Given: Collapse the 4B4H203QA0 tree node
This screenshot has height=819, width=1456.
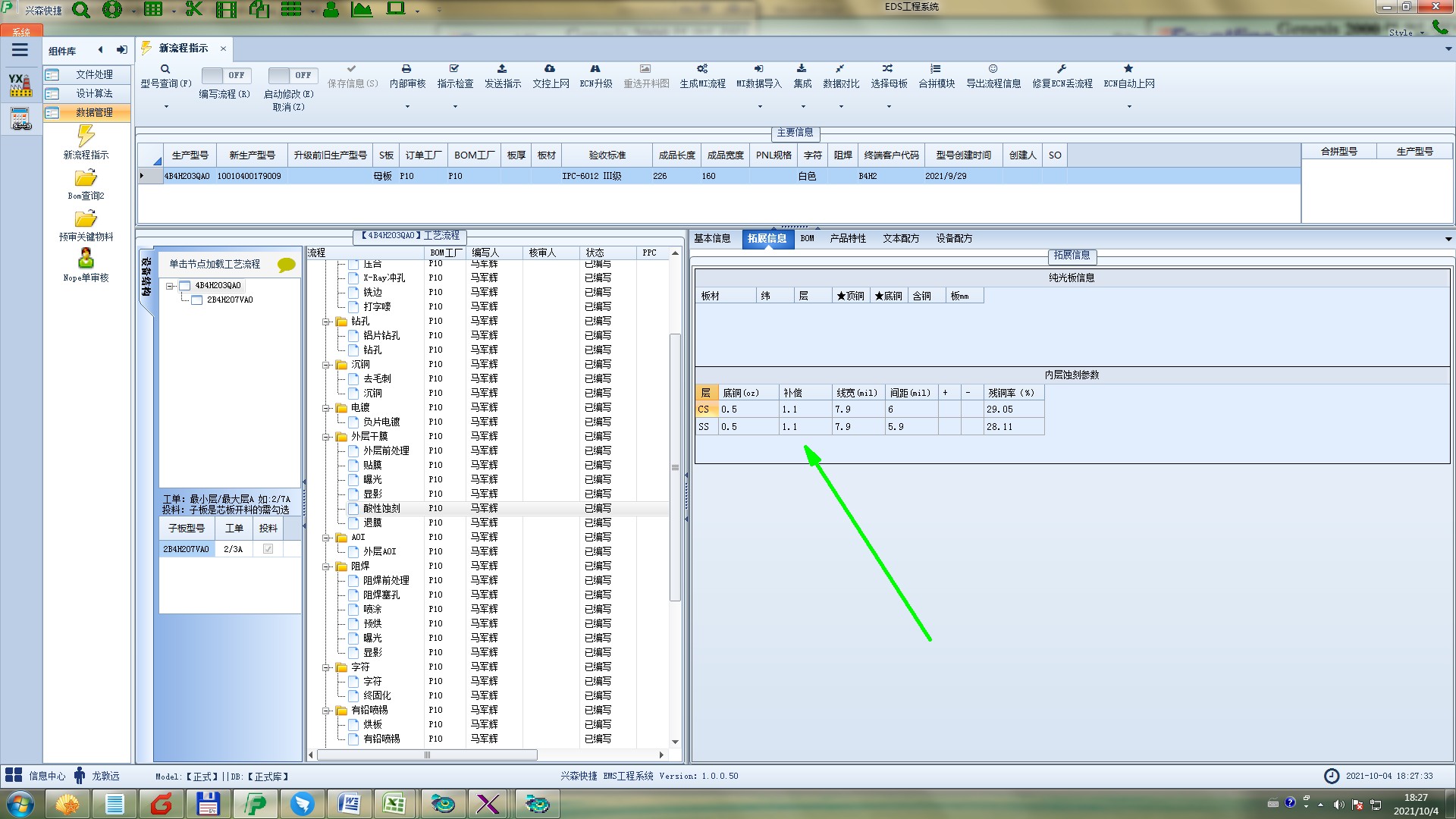Looking at the screenshot, I should pos(171,286).
